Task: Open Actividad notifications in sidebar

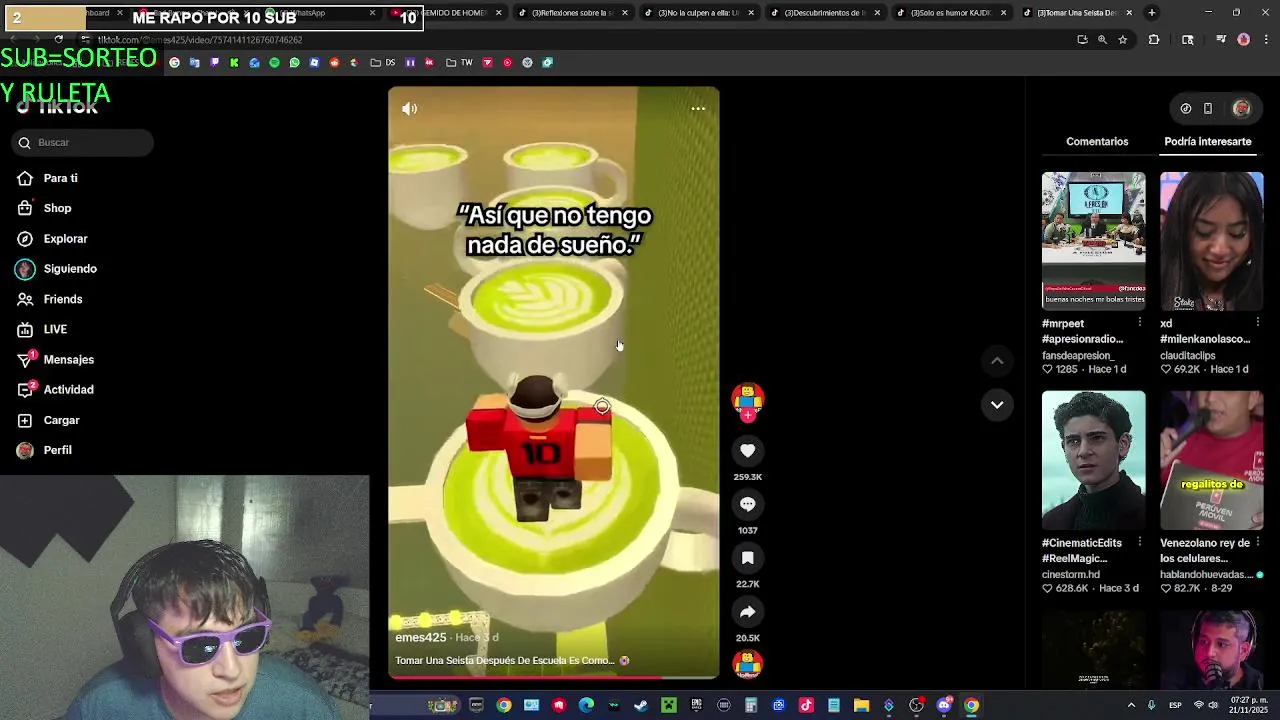Action: [x=68, y=390]
